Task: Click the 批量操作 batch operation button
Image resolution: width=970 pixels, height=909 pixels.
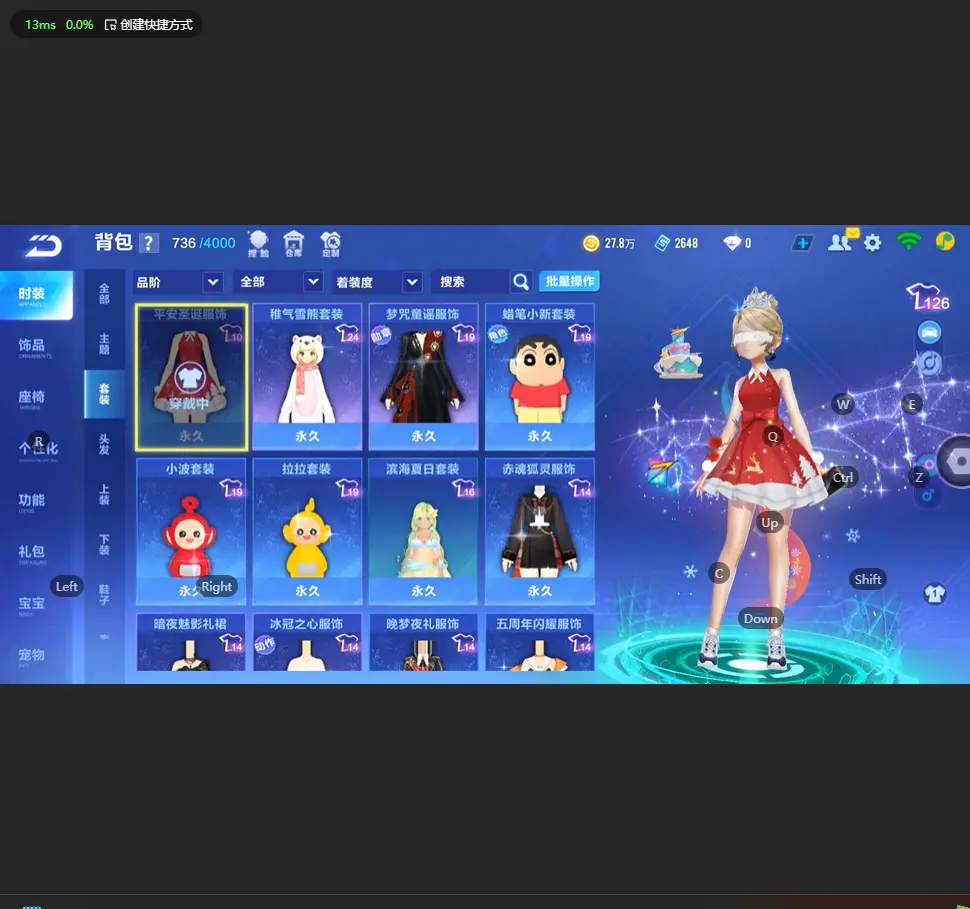Action: point(569,282)
